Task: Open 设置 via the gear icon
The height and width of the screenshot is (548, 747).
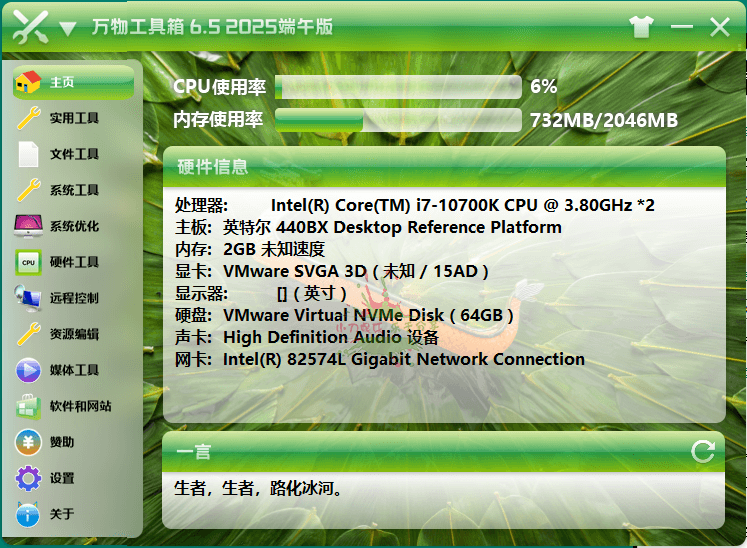Action: click(x=28, y=478)
